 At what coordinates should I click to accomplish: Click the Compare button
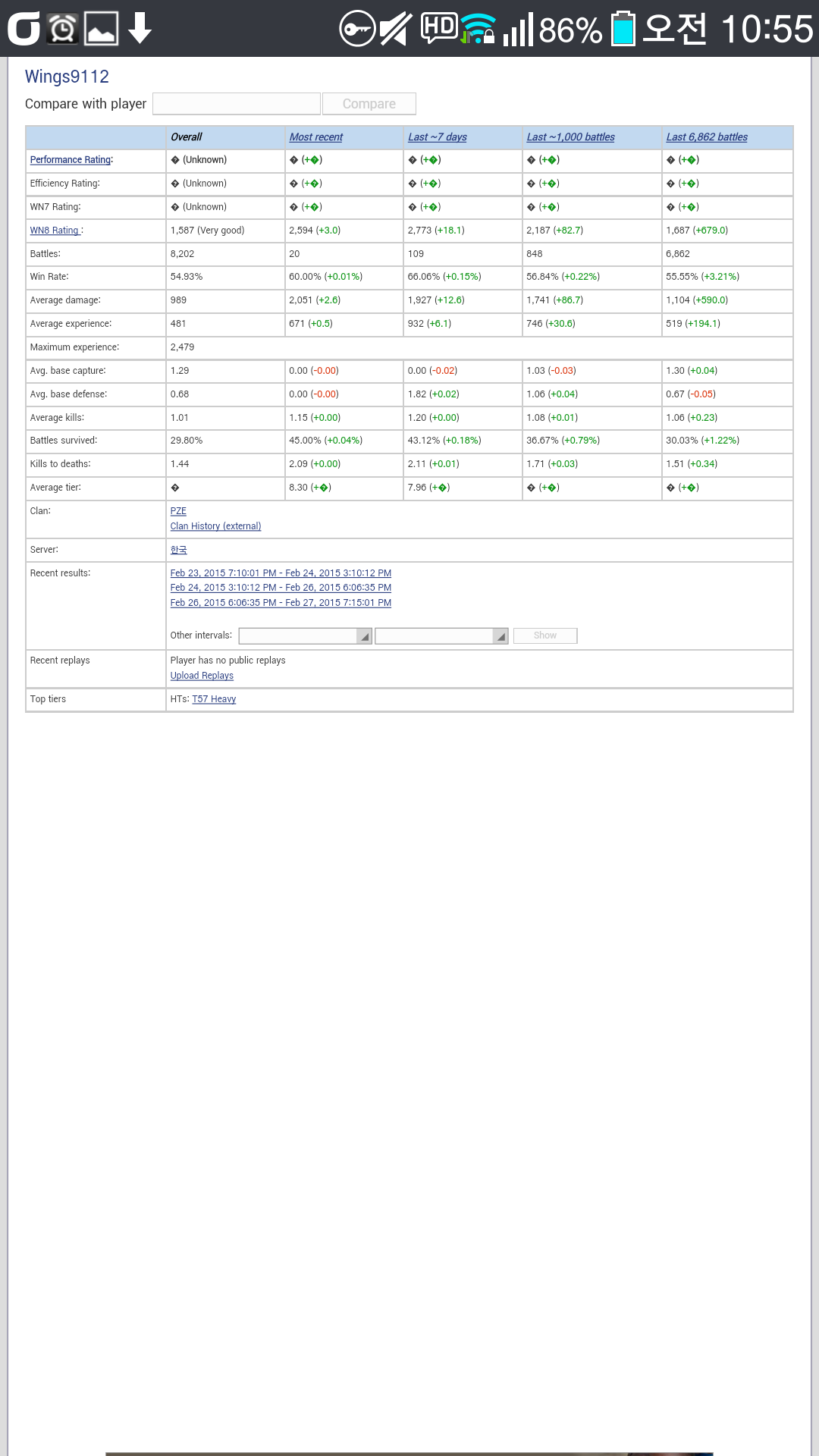[369, 104]
